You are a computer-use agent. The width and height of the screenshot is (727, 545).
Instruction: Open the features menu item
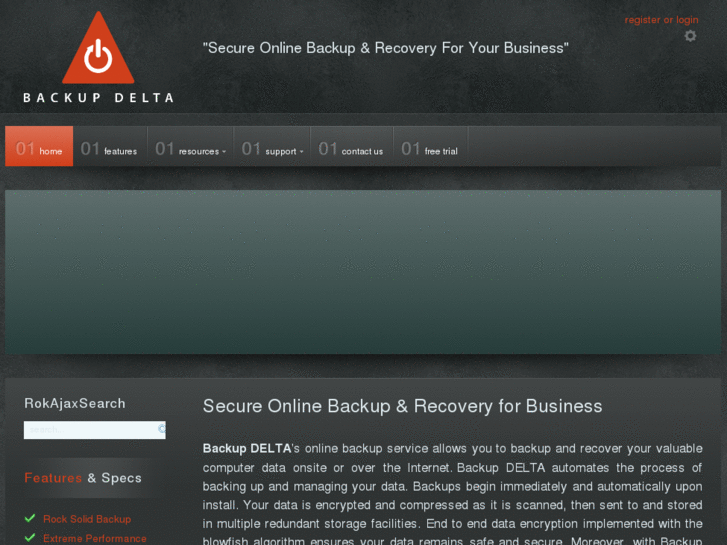110,146
